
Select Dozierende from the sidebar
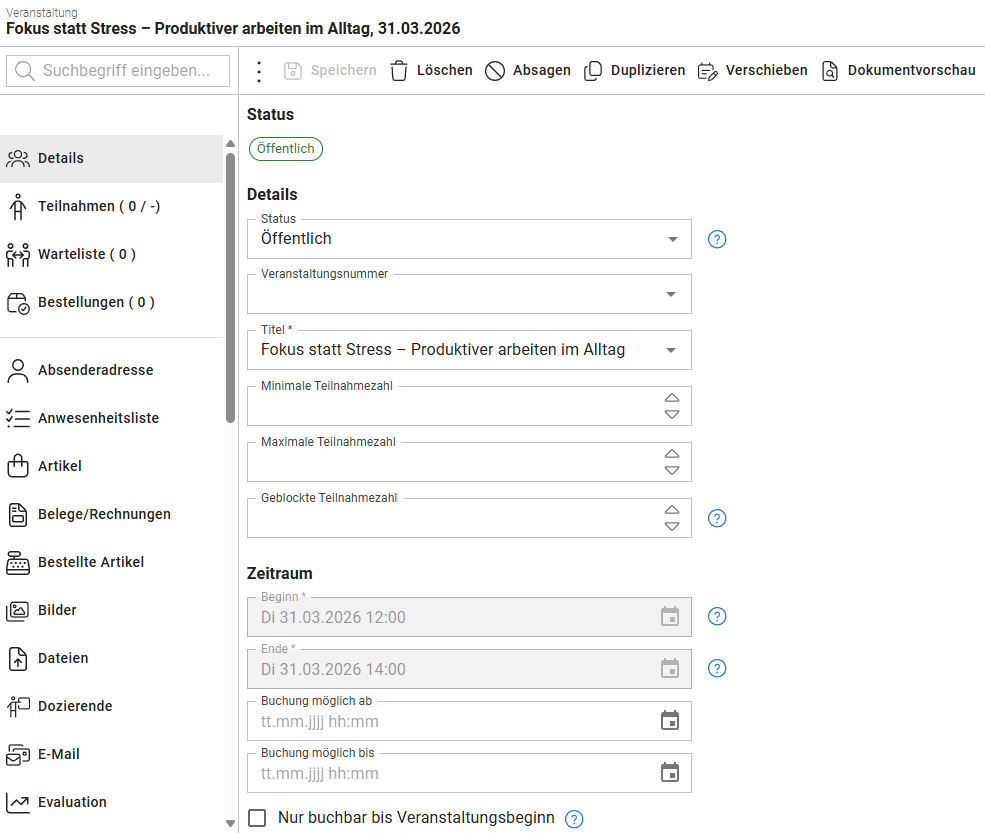(75, 706)
